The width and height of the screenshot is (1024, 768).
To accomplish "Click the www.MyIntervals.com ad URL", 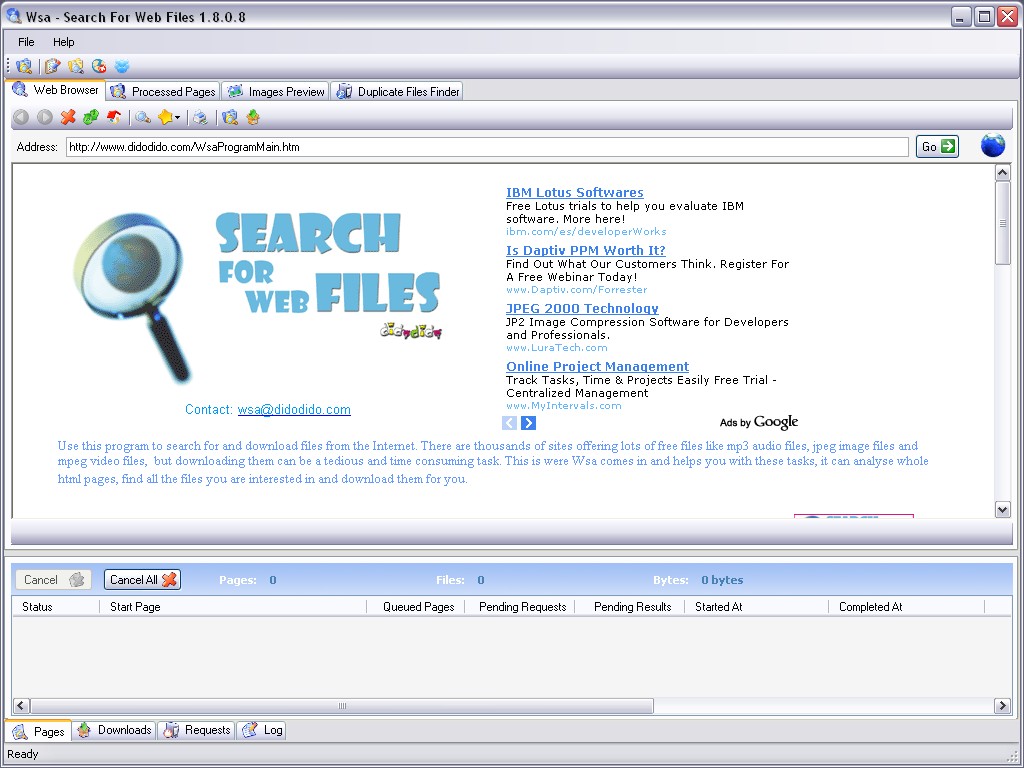I will 564,406.
